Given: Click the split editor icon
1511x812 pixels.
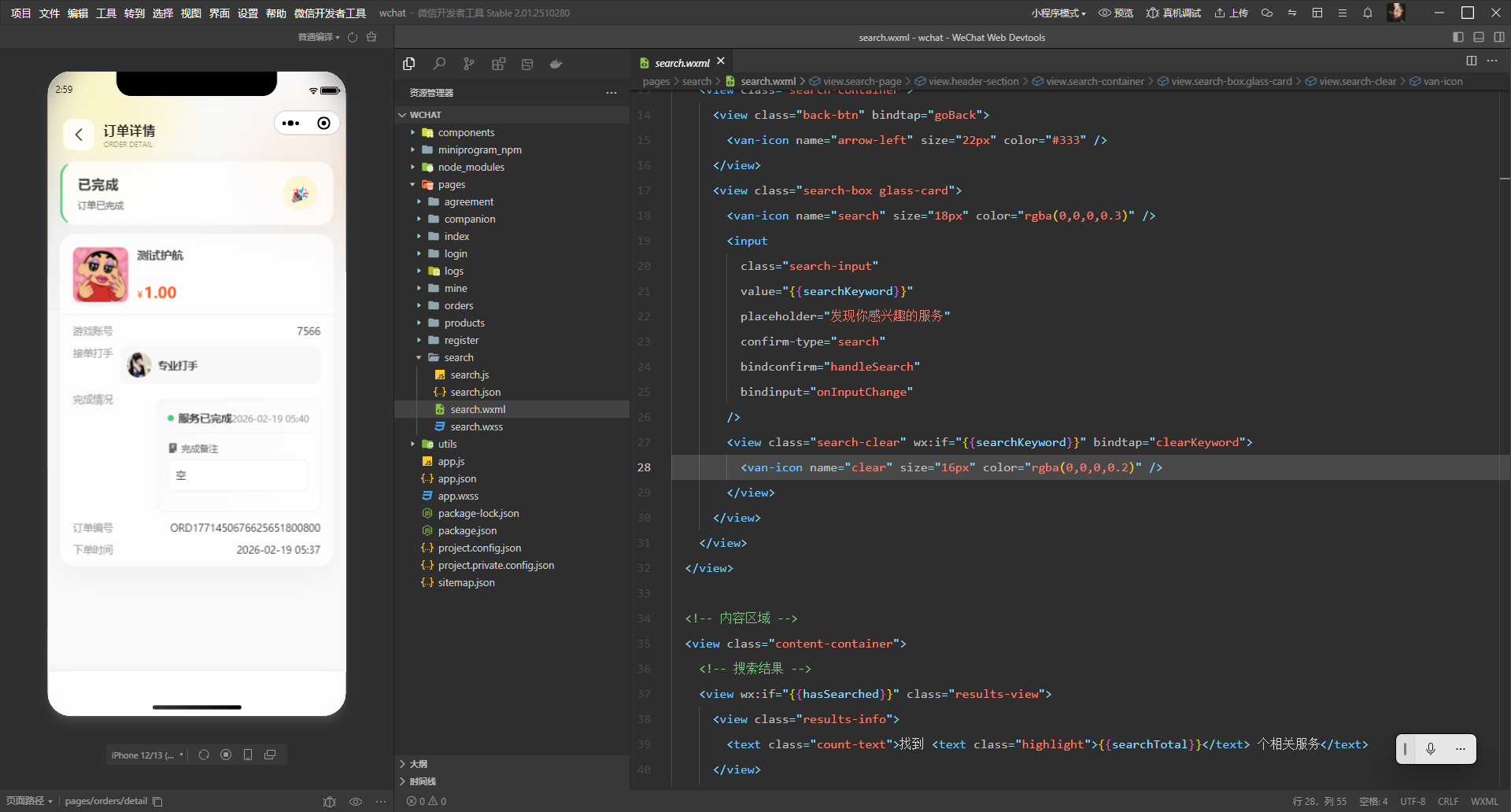Looking at the screenshot, I should coord(1471,61).
